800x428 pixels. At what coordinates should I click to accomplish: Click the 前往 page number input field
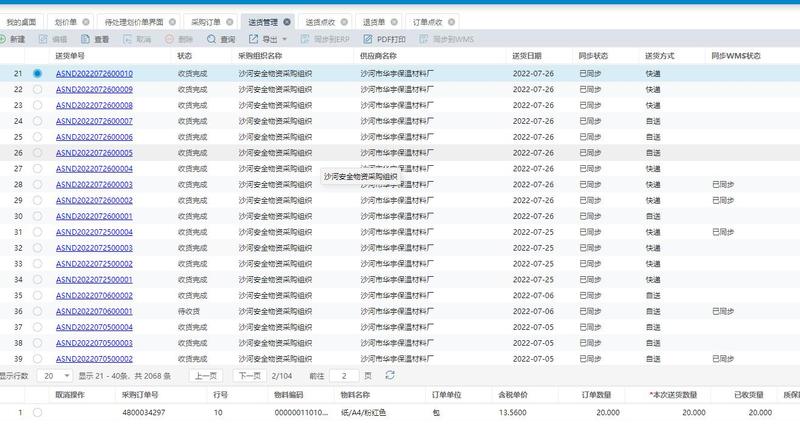(x=344, y=376)
